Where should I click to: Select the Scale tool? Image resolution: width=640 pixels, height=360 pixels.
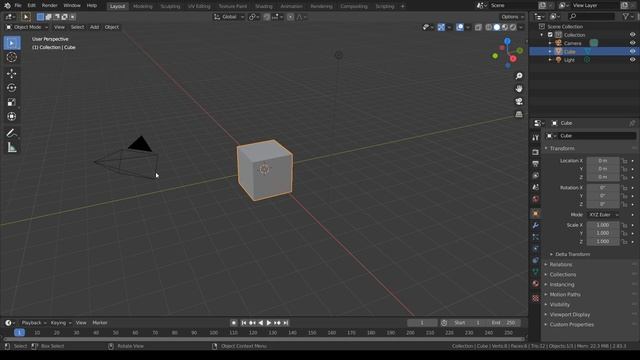pos(12,102)
